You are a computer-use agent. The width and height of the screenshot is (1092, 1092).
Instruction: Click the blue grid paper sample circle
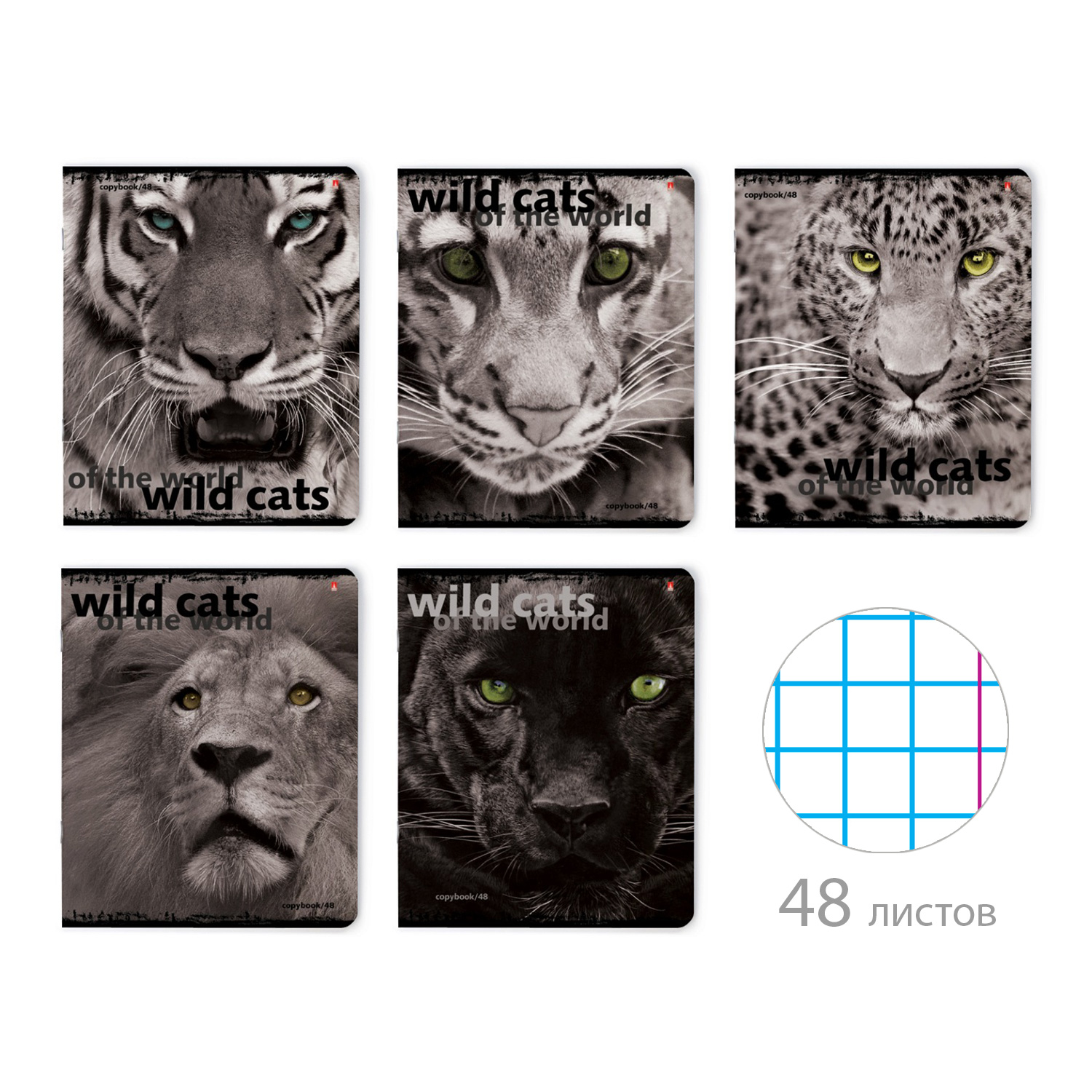[x=885, y=730]
